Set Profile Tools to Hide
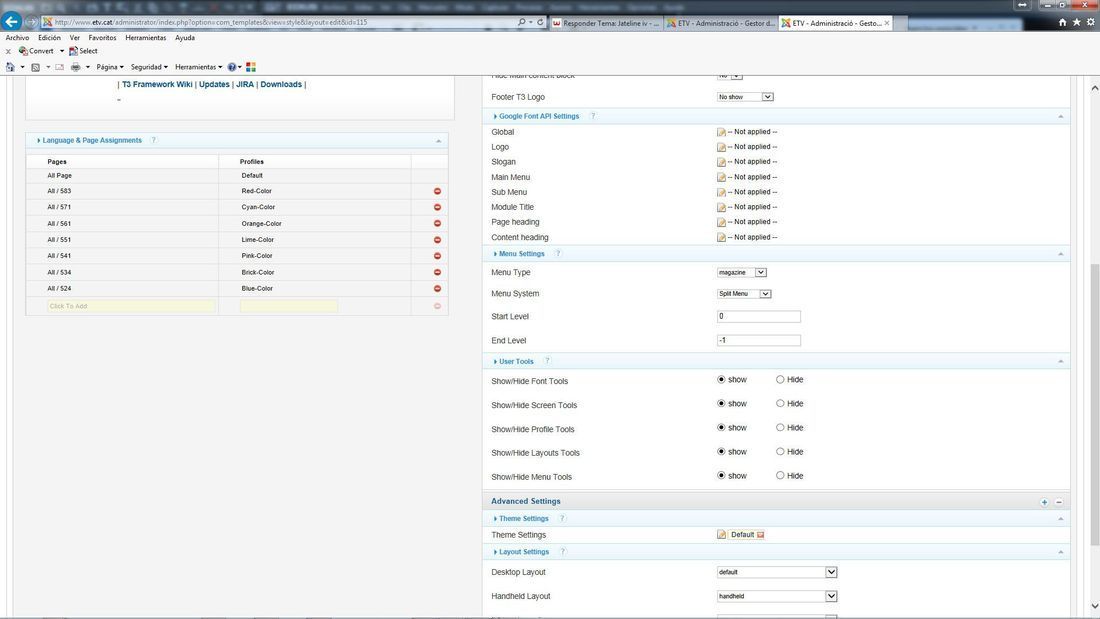Image resolution: width=1100 pixels, height=619 pixels. tap(780, 427)
